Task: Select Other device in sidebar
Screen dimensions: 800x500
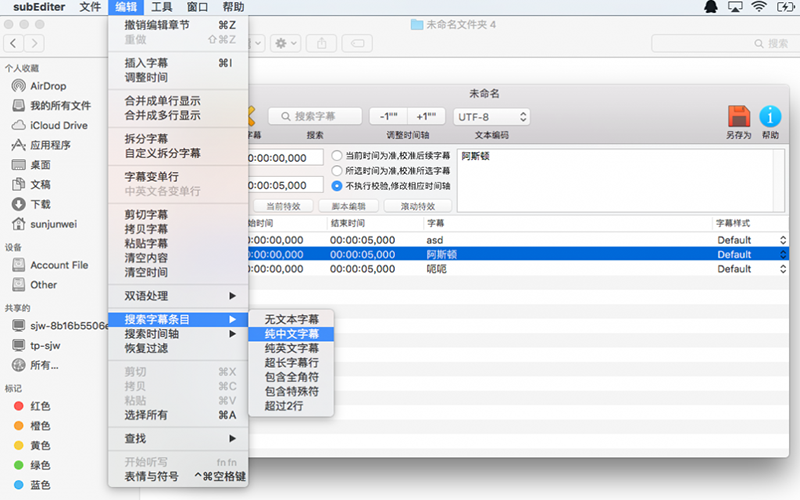Action: pos(35,285)
